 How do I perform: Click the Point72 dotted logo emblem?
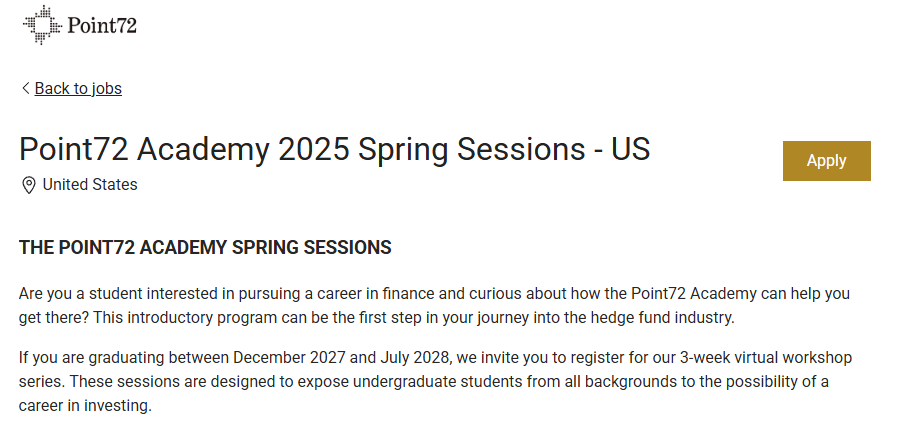(x=42, y=25)
